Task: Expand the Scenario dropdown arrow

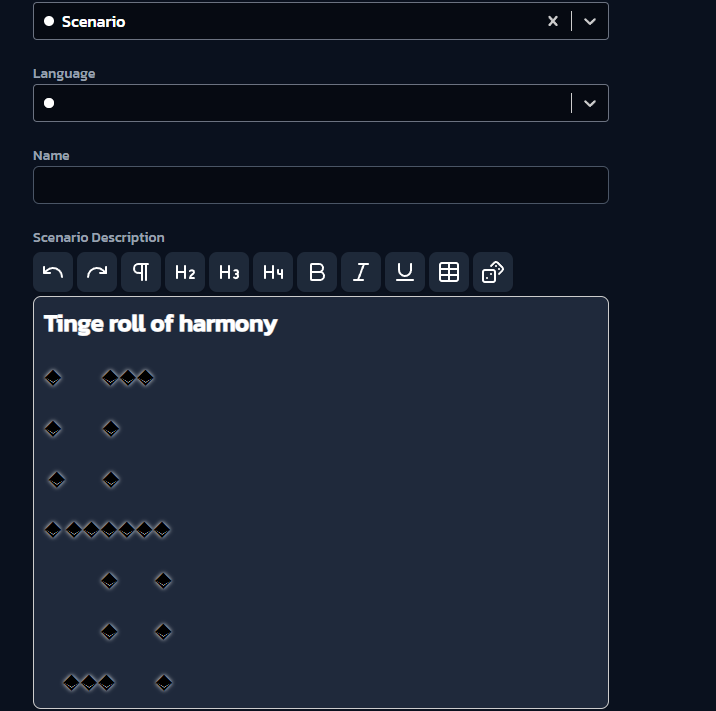Action: (x=590, y=21)
